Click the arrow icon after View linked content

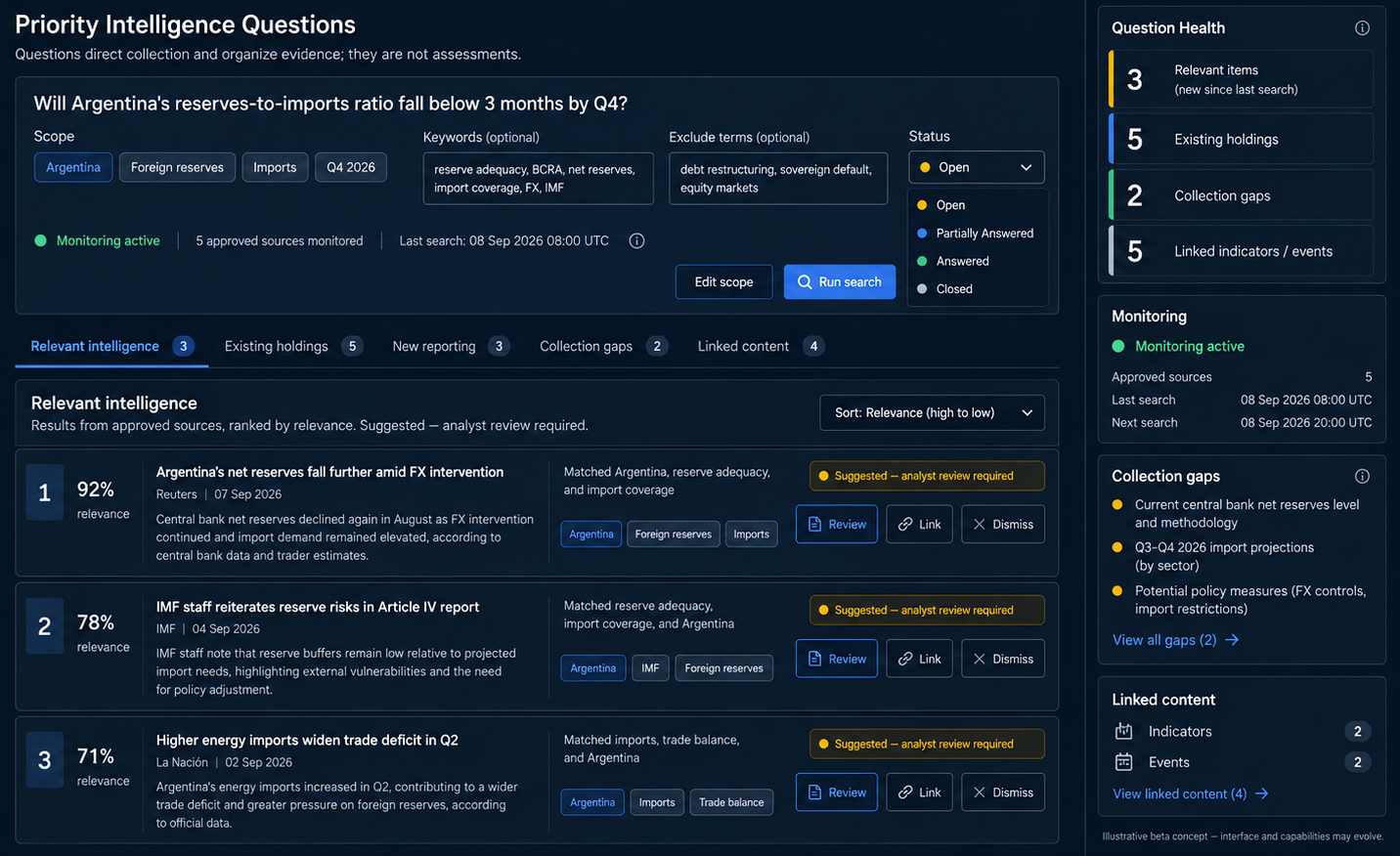coord(1262,793)
